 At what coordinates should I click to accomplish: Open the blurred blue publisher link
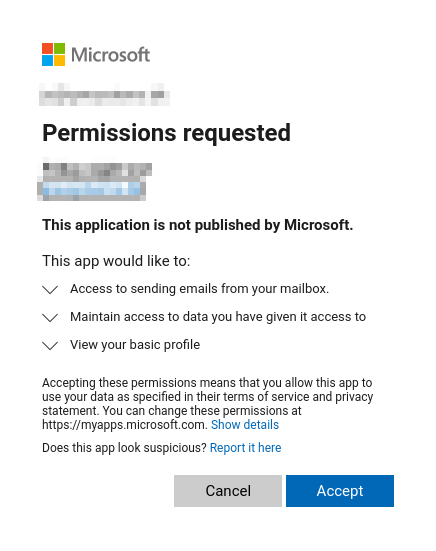point(92,189)
